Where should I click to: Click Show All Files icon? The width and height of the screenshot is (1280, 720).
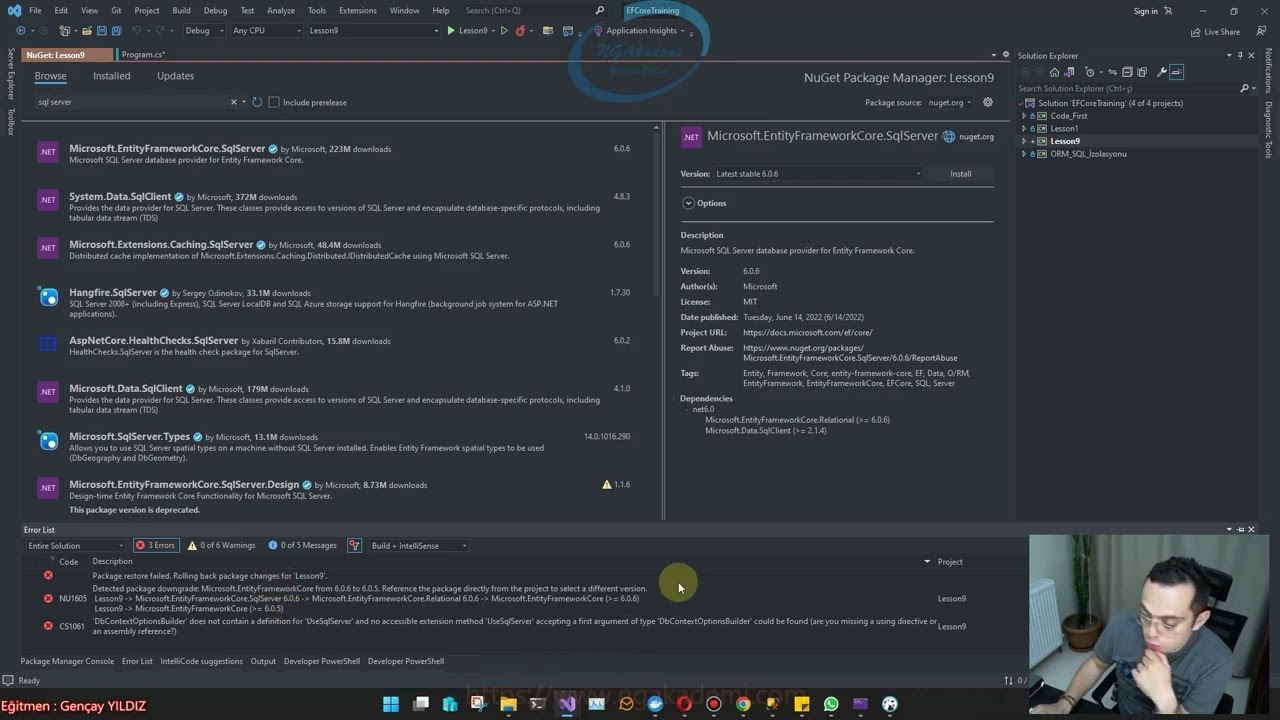pos(1142,72)
